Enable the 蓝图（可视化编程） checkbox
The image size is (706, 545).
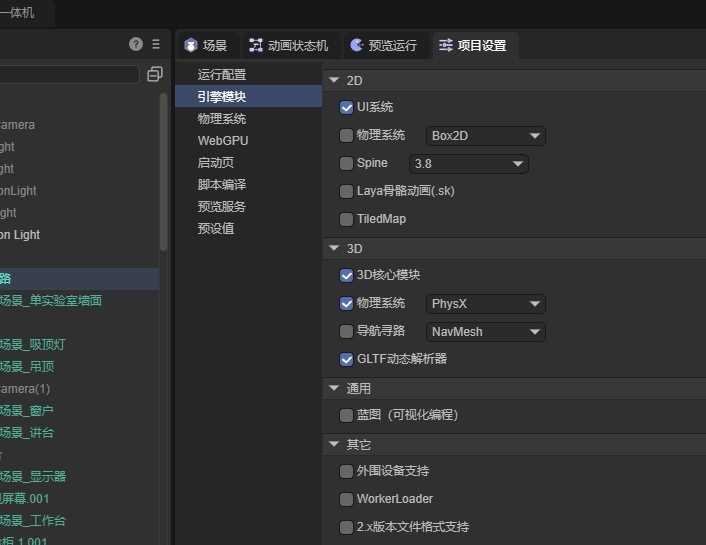347,415
